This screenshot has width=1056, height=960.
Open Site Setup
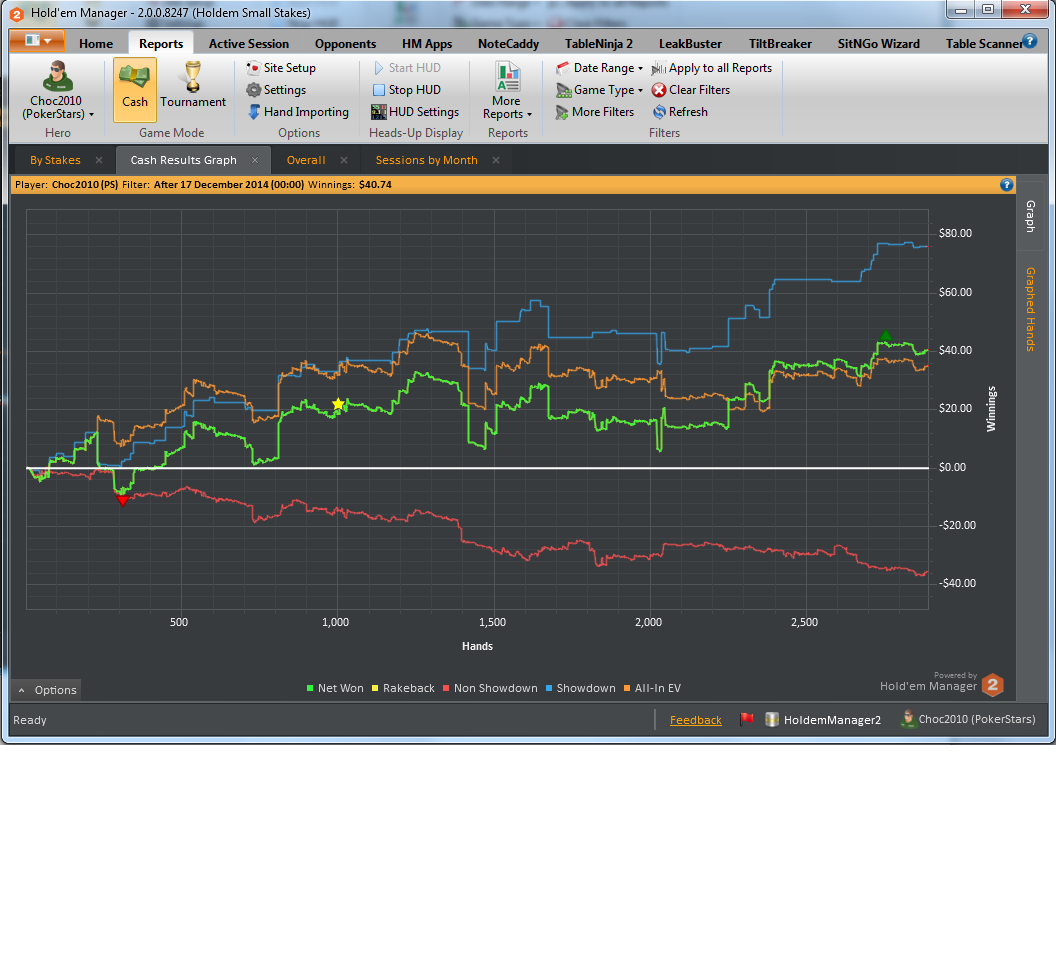(x=281, y=68)
